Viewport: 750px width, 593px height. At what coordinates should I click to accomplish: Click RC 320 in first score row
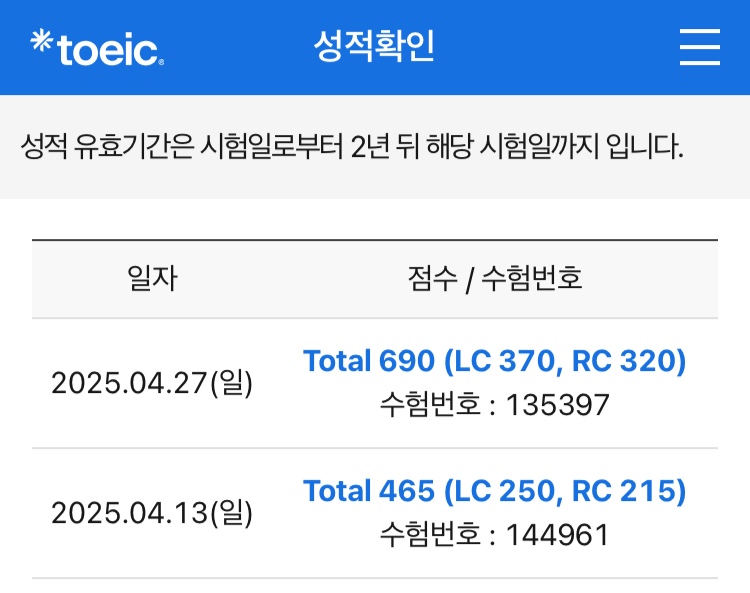pos(624,360)
